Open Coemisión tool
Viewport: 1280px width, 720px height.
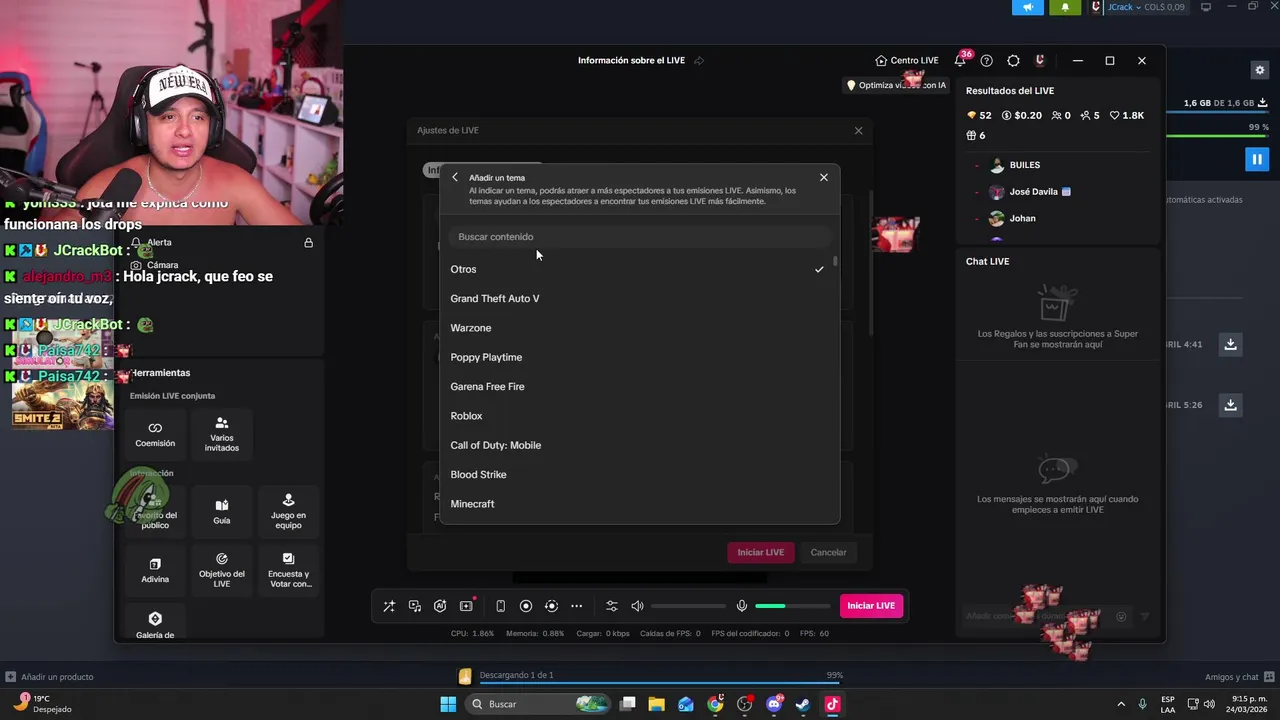(x=155, y=434)
